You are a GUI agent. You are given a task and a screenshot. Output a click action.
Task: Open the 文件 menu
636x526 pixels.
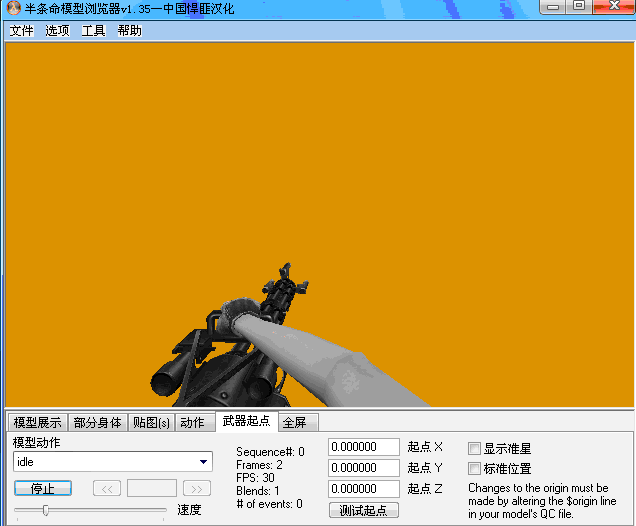(21, 30)
